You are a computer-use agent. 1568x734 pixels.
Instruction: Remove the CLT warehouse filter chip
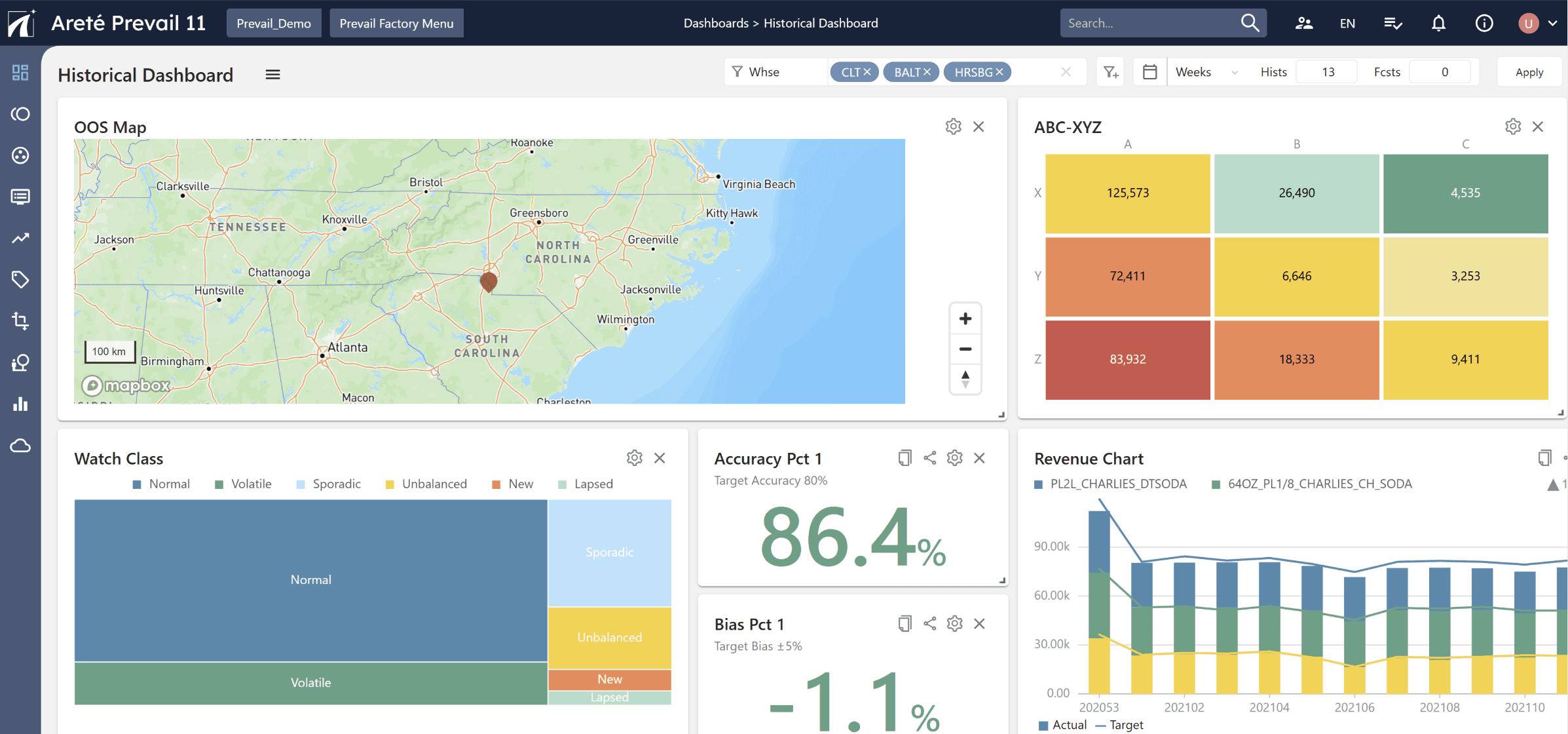click(867, 71)
